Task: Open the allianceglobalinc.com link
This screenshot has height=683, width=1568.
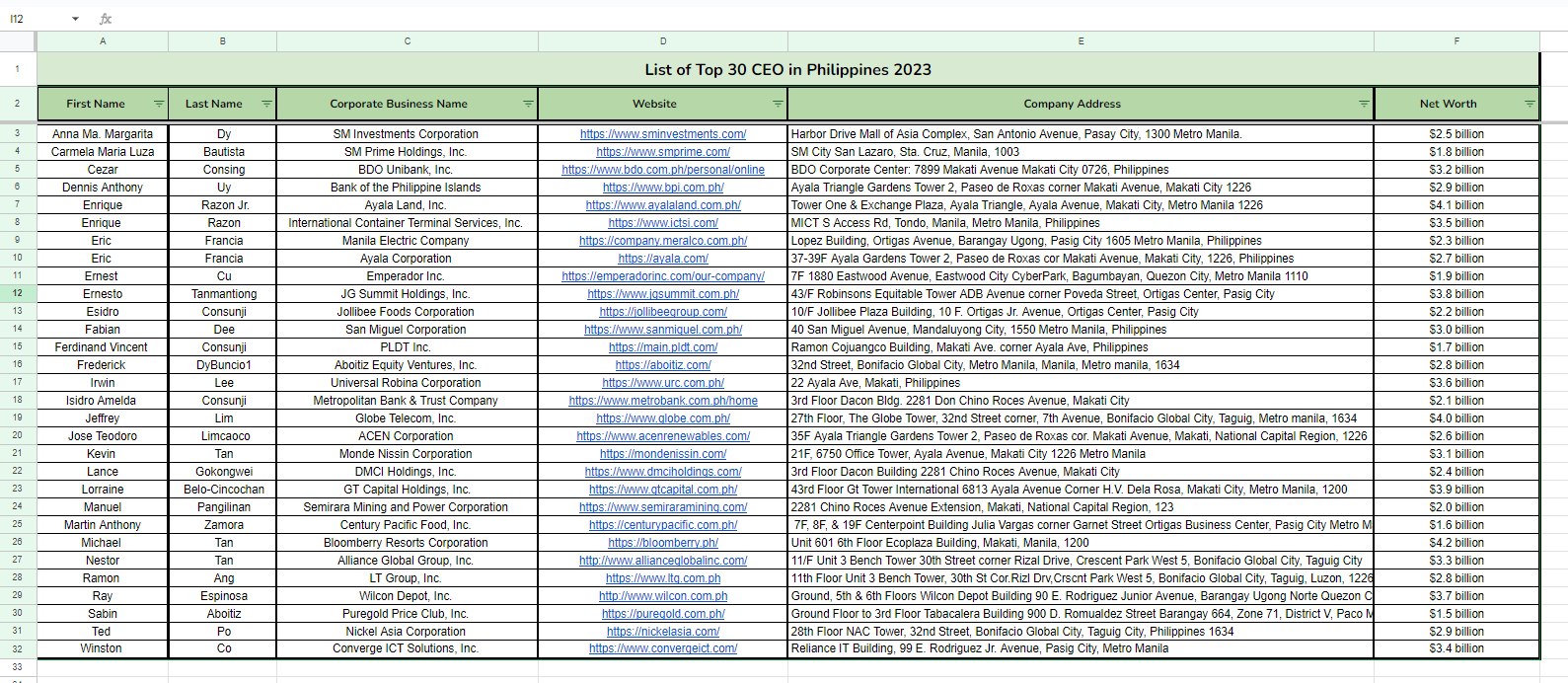Action: coord(663,561)
